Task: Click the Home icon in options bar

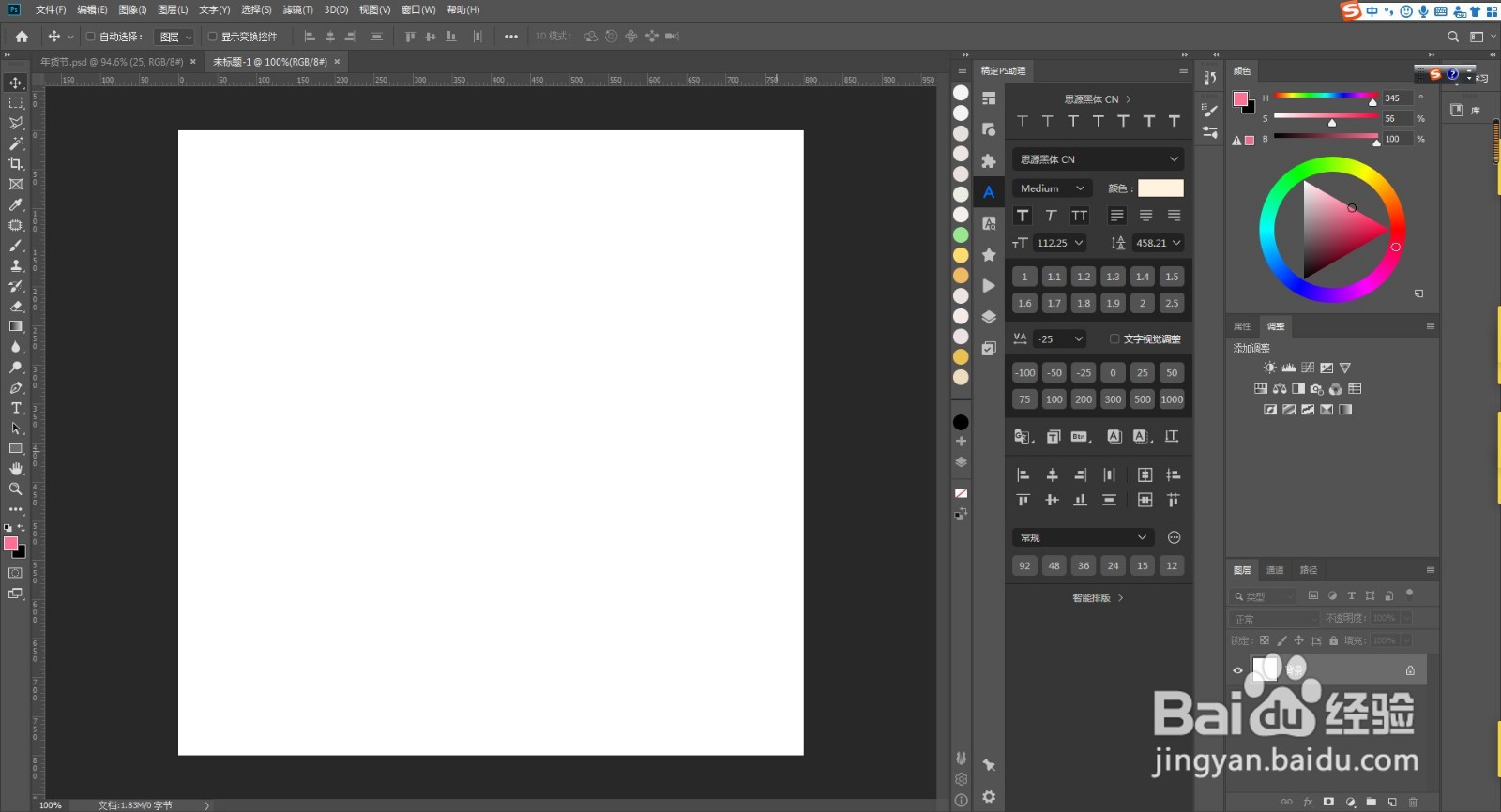Action: tap(22, 37)
